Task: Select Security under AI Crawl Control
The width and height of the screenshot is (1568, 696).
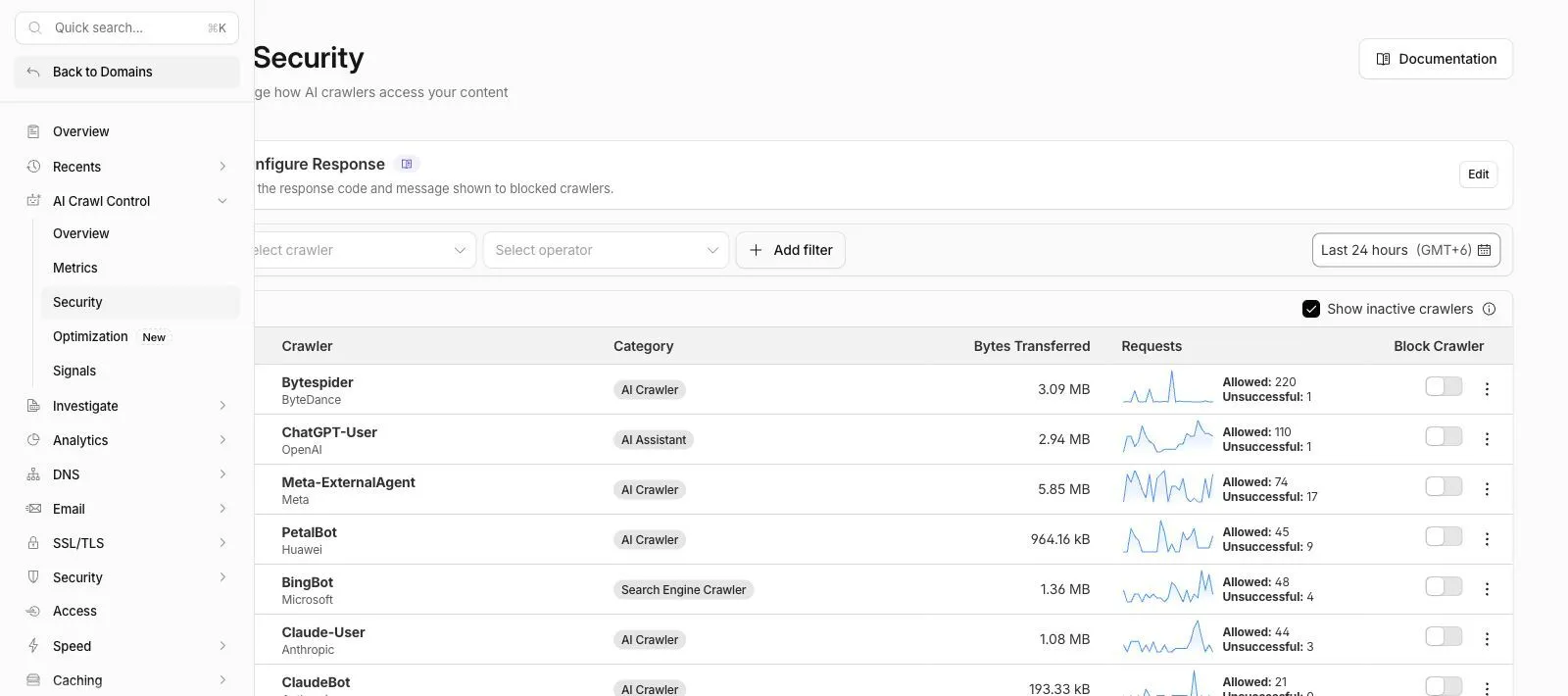Action: coord(140,302)
